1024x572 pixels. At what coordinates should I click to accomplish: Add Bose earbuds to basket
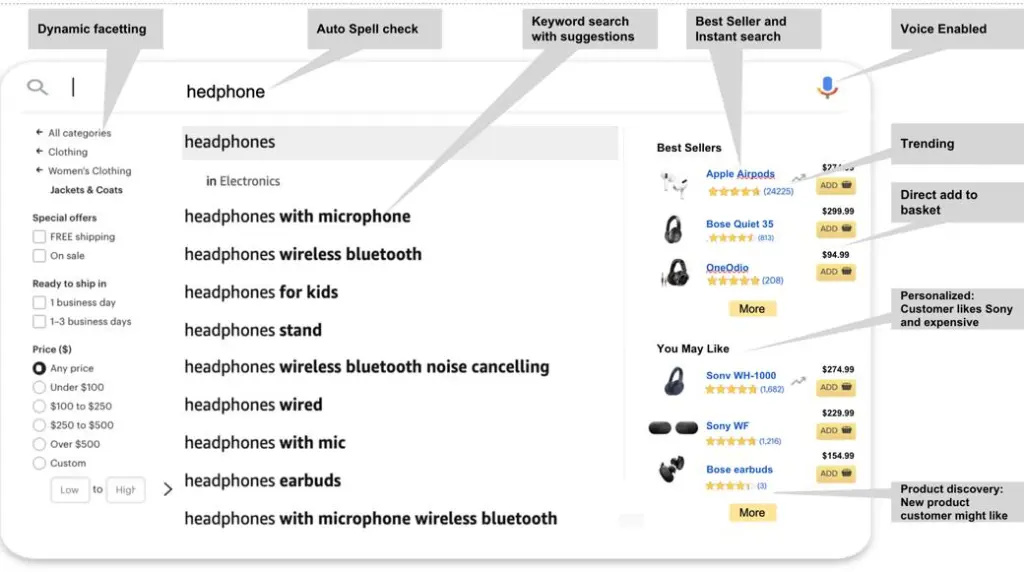tap(835, 473)
